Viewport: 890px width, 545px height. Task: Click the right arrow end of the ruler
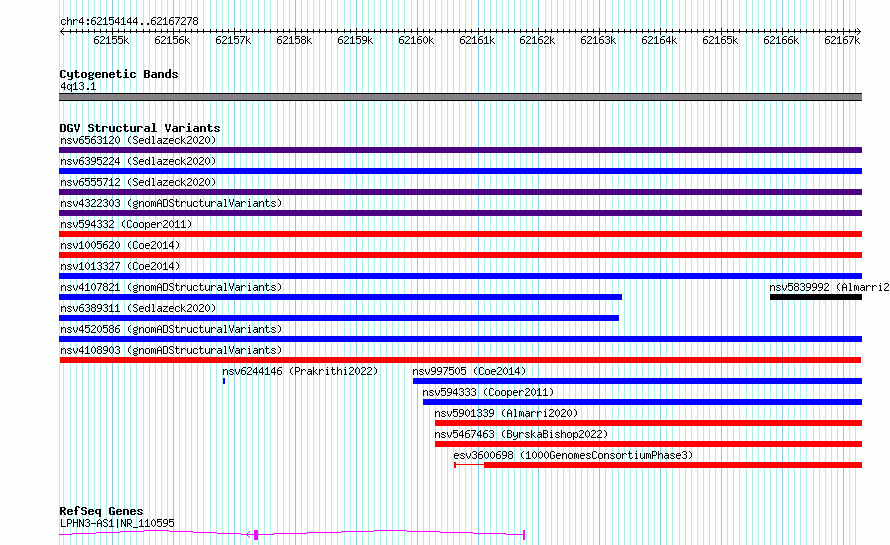[x=859, y=31]
